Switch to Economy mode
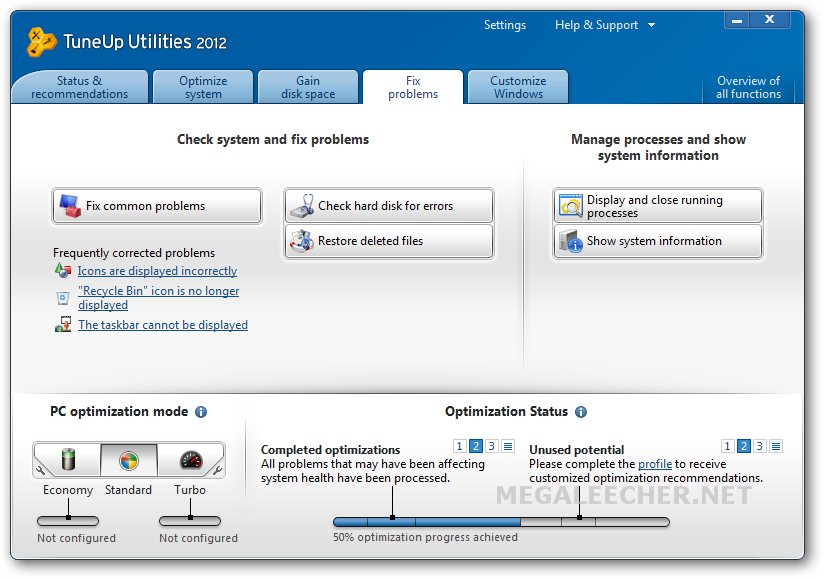823x578 pixels. (x=68, y=460)
